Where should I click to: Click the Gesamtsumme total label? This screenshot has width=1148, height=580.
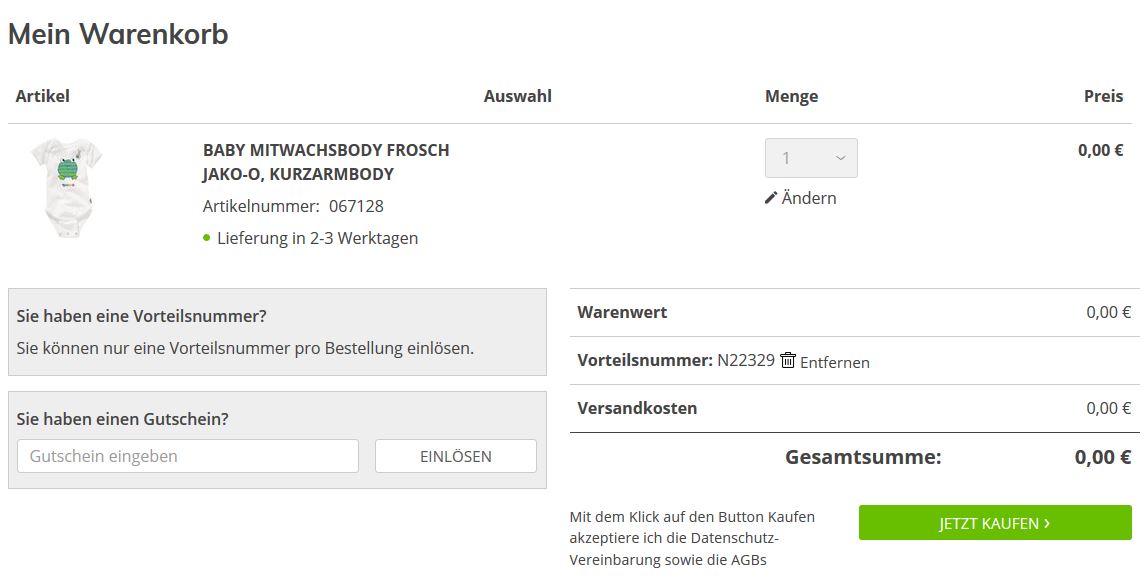pyautogui.click(x=863, y=457)
